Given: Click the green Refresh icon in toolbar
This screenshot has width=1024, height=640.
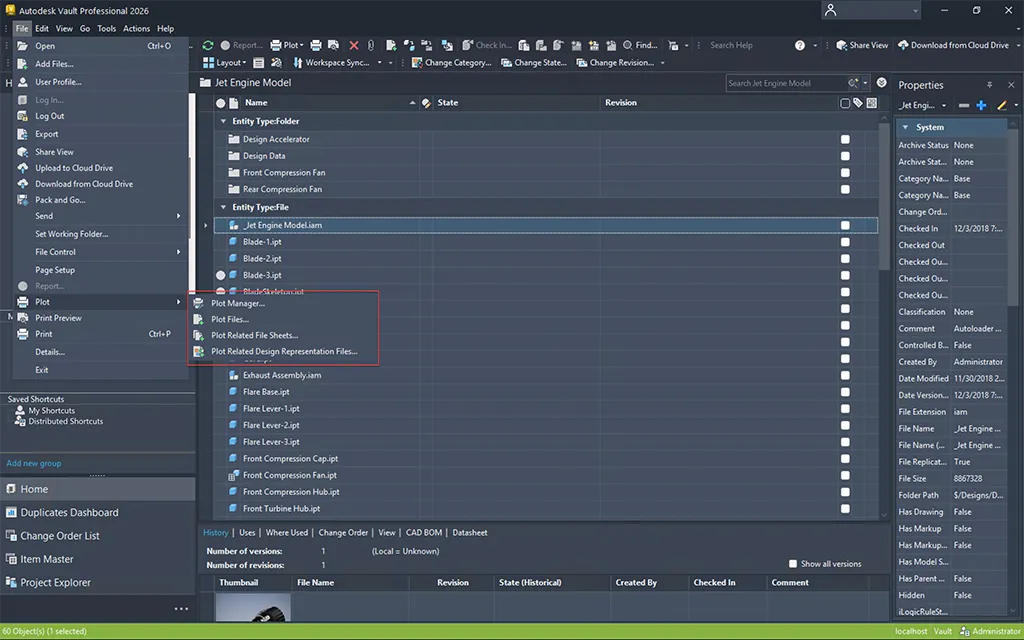Looking at the screenshot, I should [x=208, y=45].
